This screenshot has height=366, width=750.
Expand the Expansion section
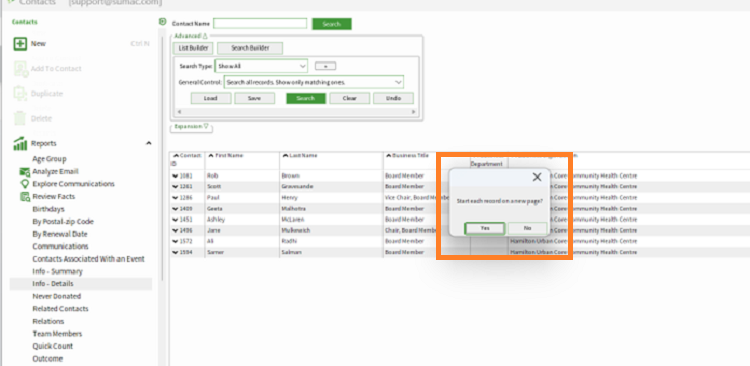tap(191, 127)
